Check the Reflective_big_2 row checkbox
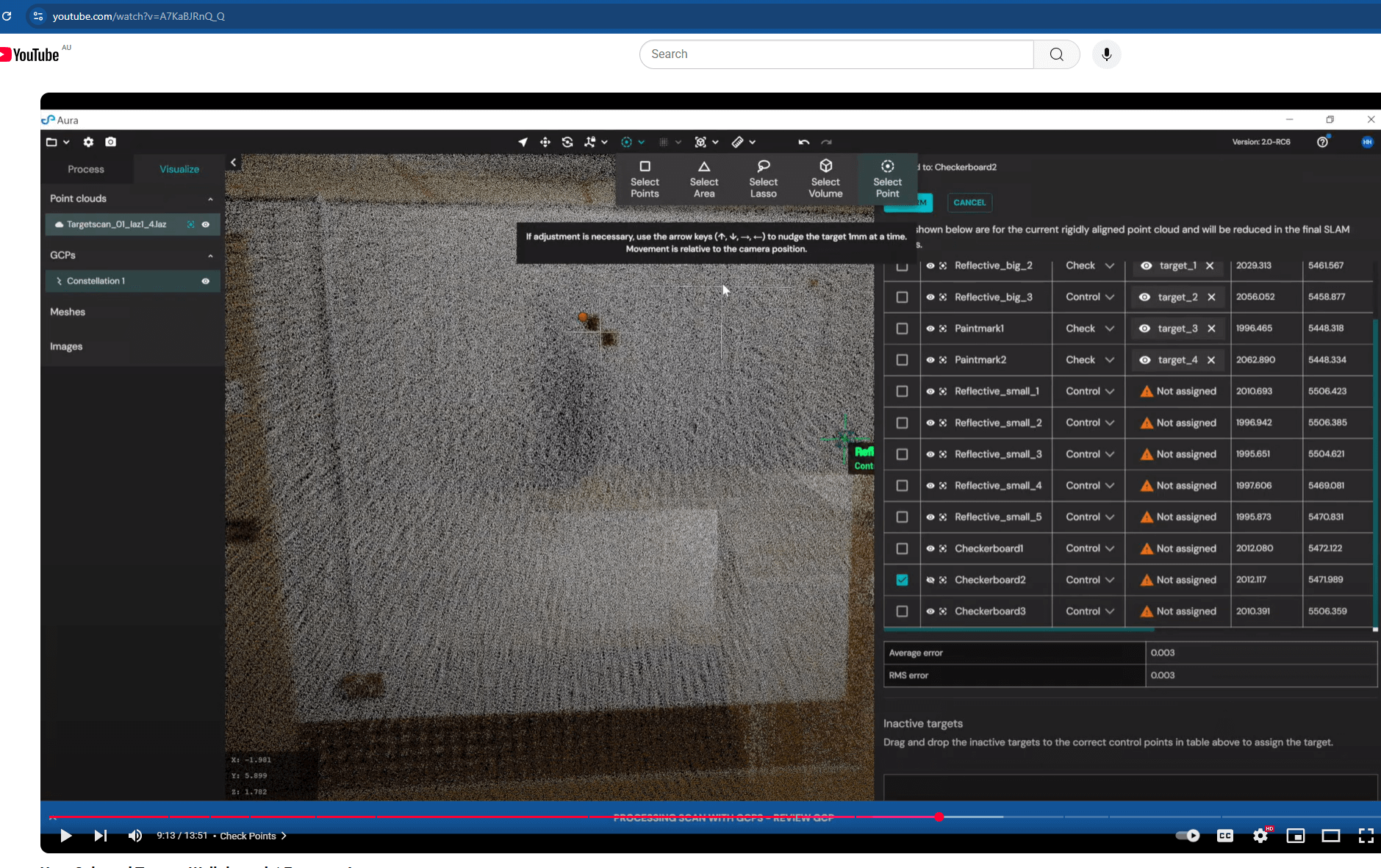 pos(902,265)
